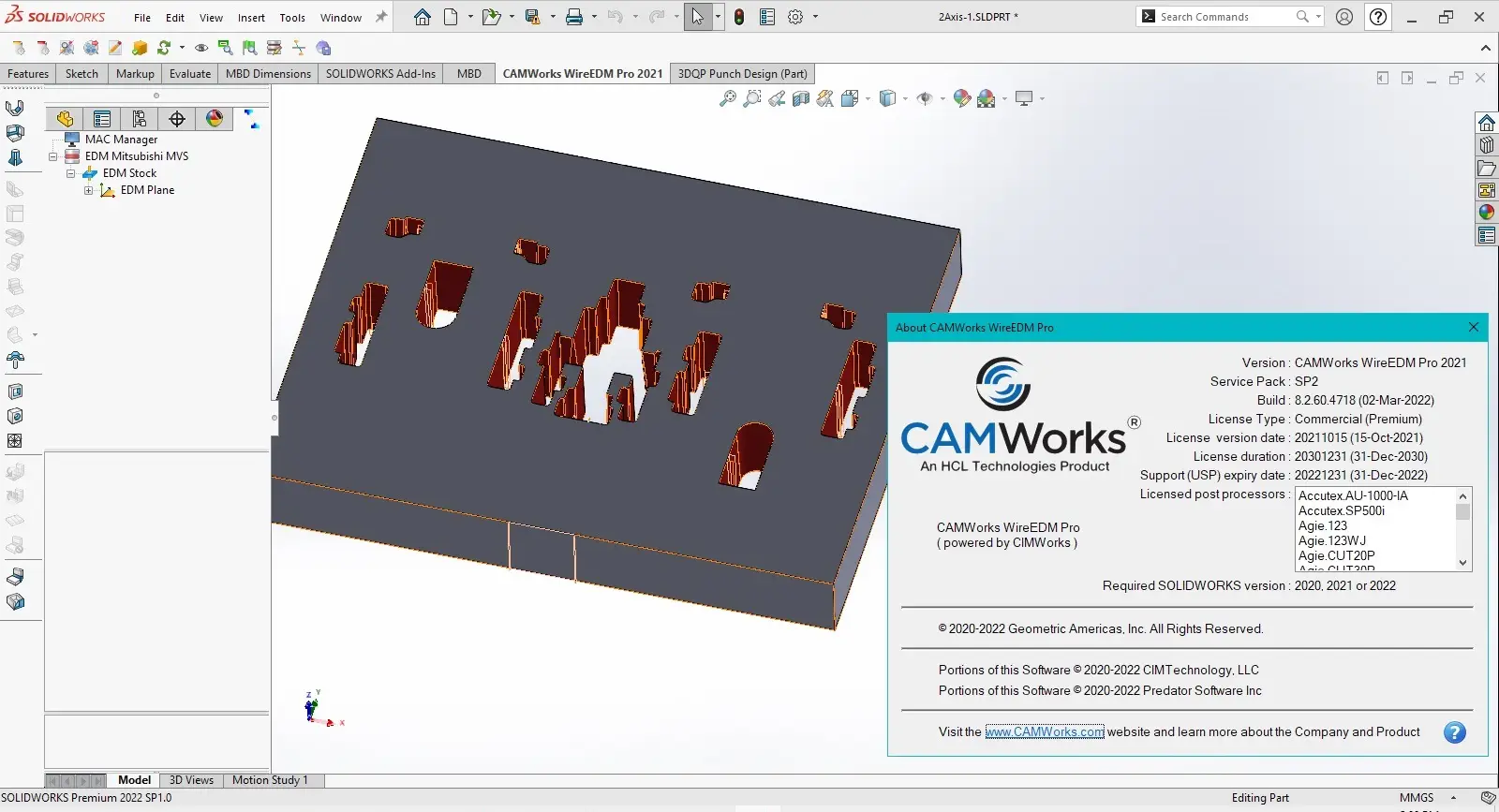Image resolution: width=1499 pixels, height=812 pixels.
Task: Click the post processors list scroll down arrow
Action: pos(1462,563)
